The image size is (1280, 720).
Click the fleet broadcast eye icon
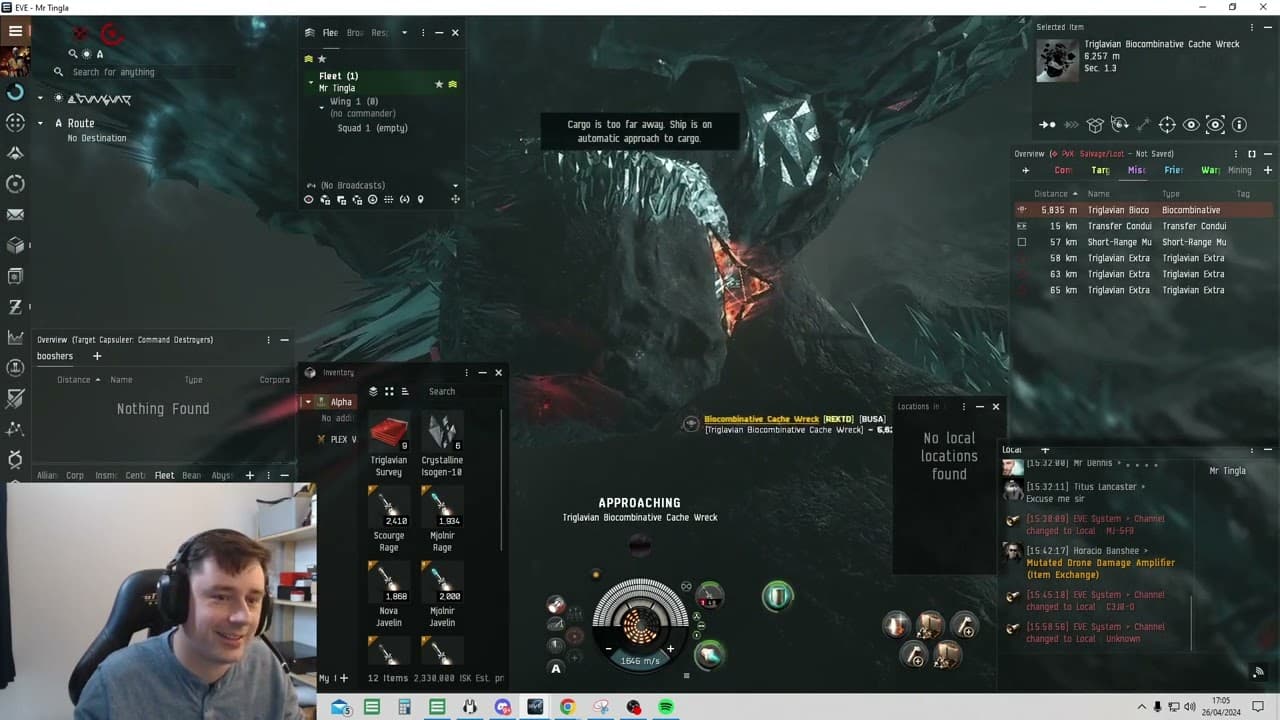tap(308, 200)
